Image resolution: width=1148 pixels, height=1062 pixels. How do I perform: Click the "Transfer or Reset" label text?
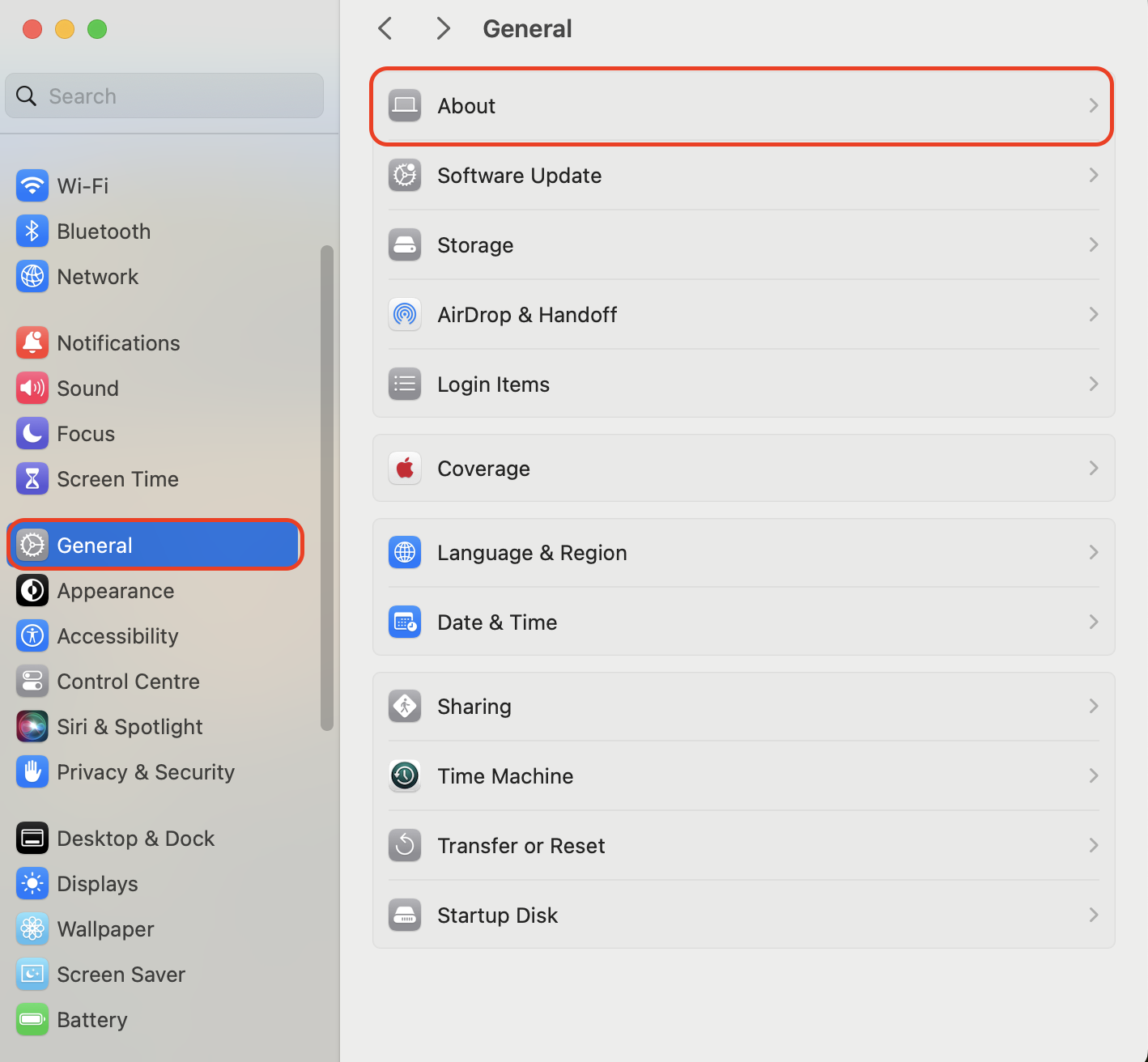coord(521,846)
